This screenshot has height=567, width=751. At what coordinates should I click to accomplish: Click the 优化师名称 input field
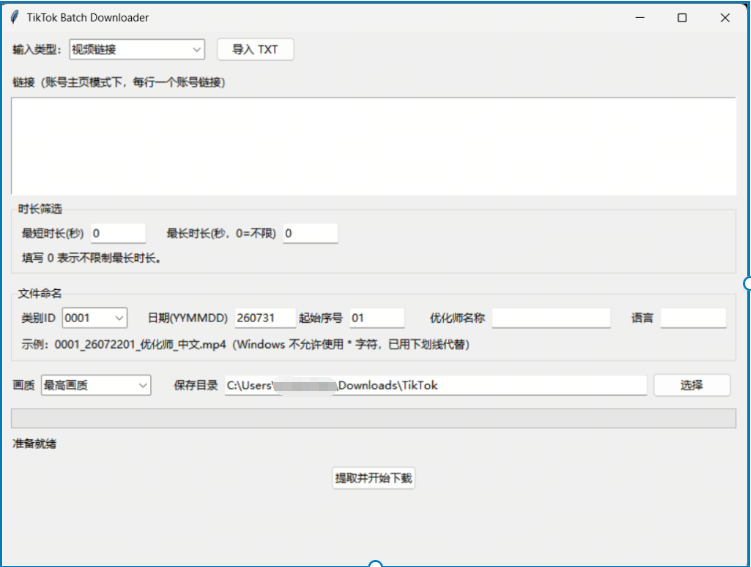[x=551, y=318]
